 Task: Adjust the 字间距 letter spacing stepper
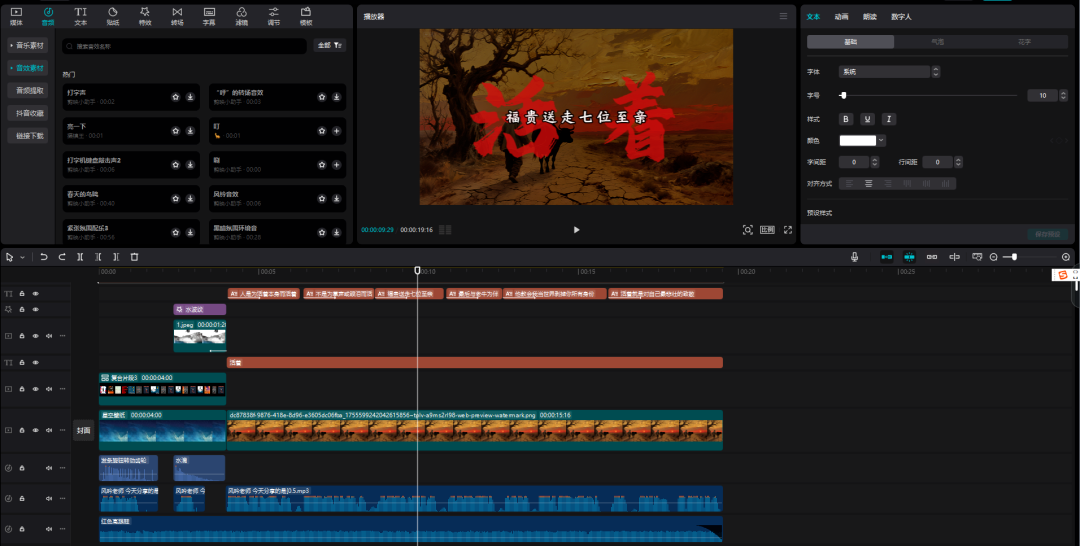pos(875,162)
